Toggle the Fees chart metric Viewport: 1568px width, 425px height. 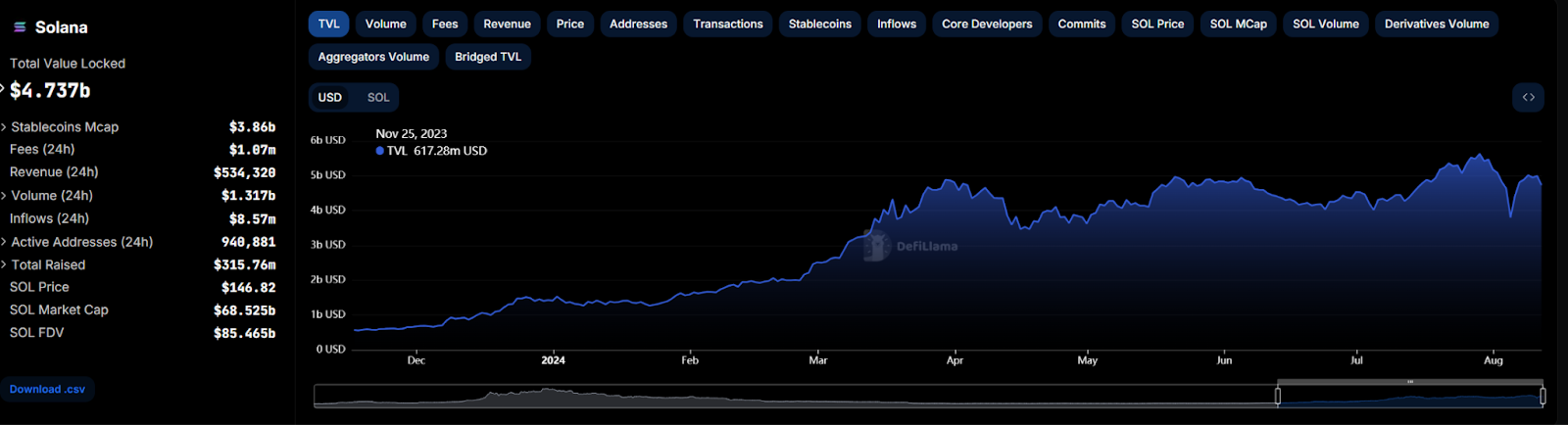pos(445,24)
